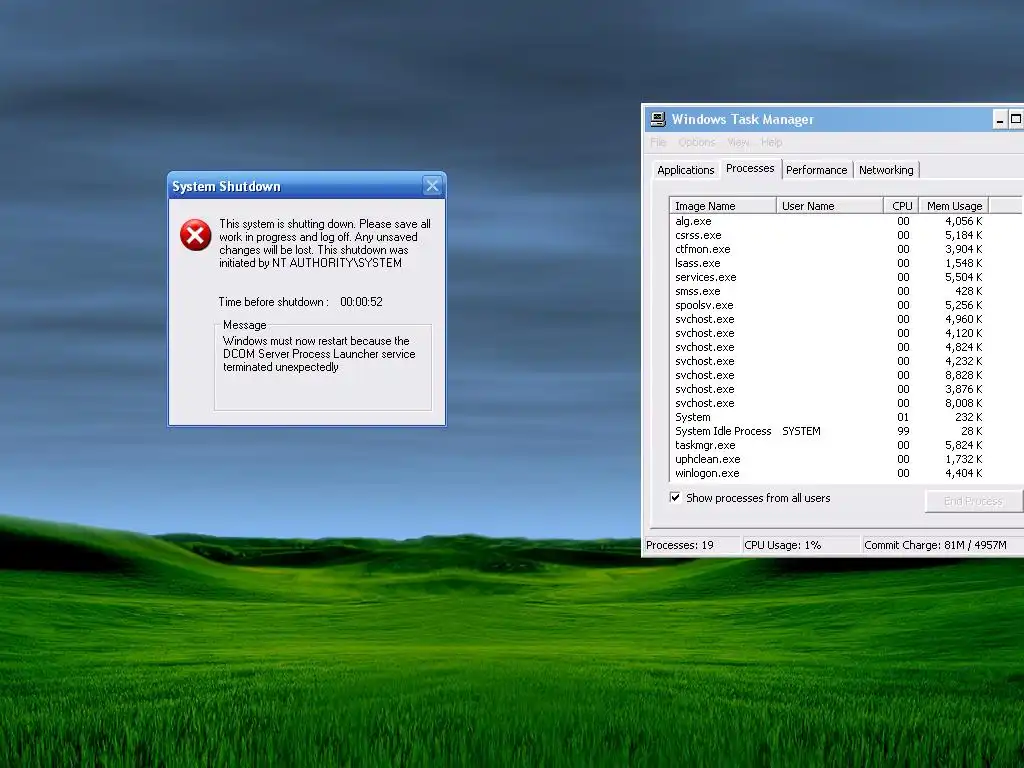Select the lsass.exe process
1024x768 pixels.
click(x=829, y=263)
